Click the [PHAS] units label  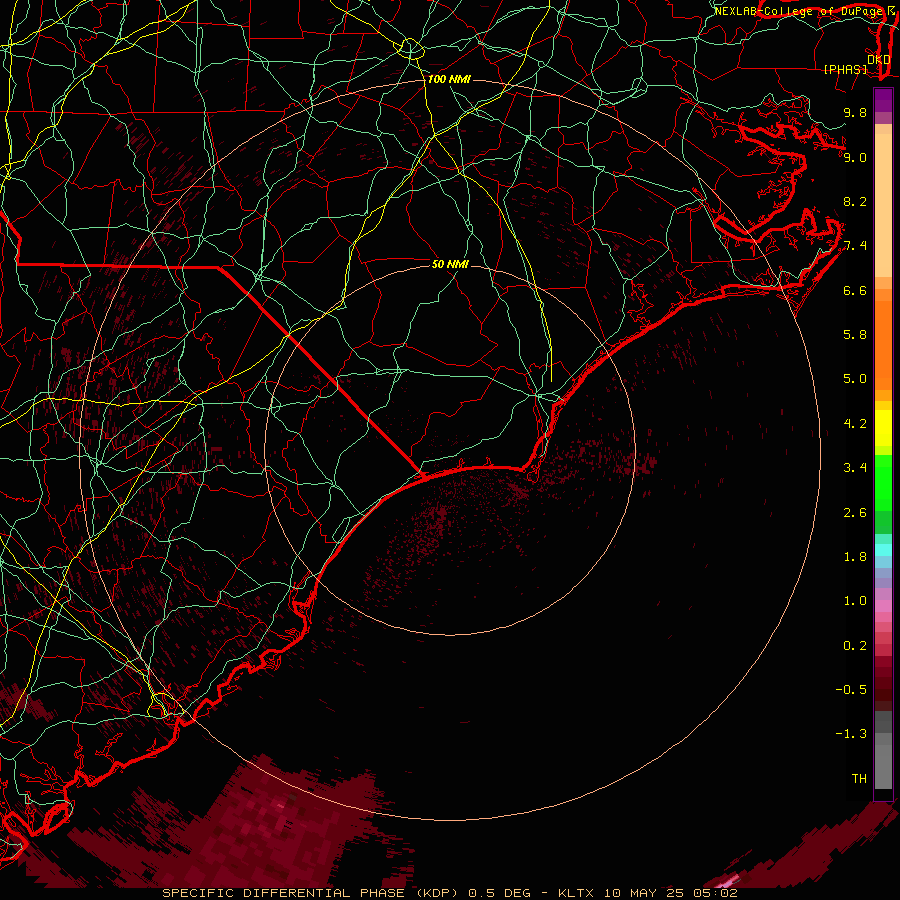pyautogui.click(x=845, y=69)
